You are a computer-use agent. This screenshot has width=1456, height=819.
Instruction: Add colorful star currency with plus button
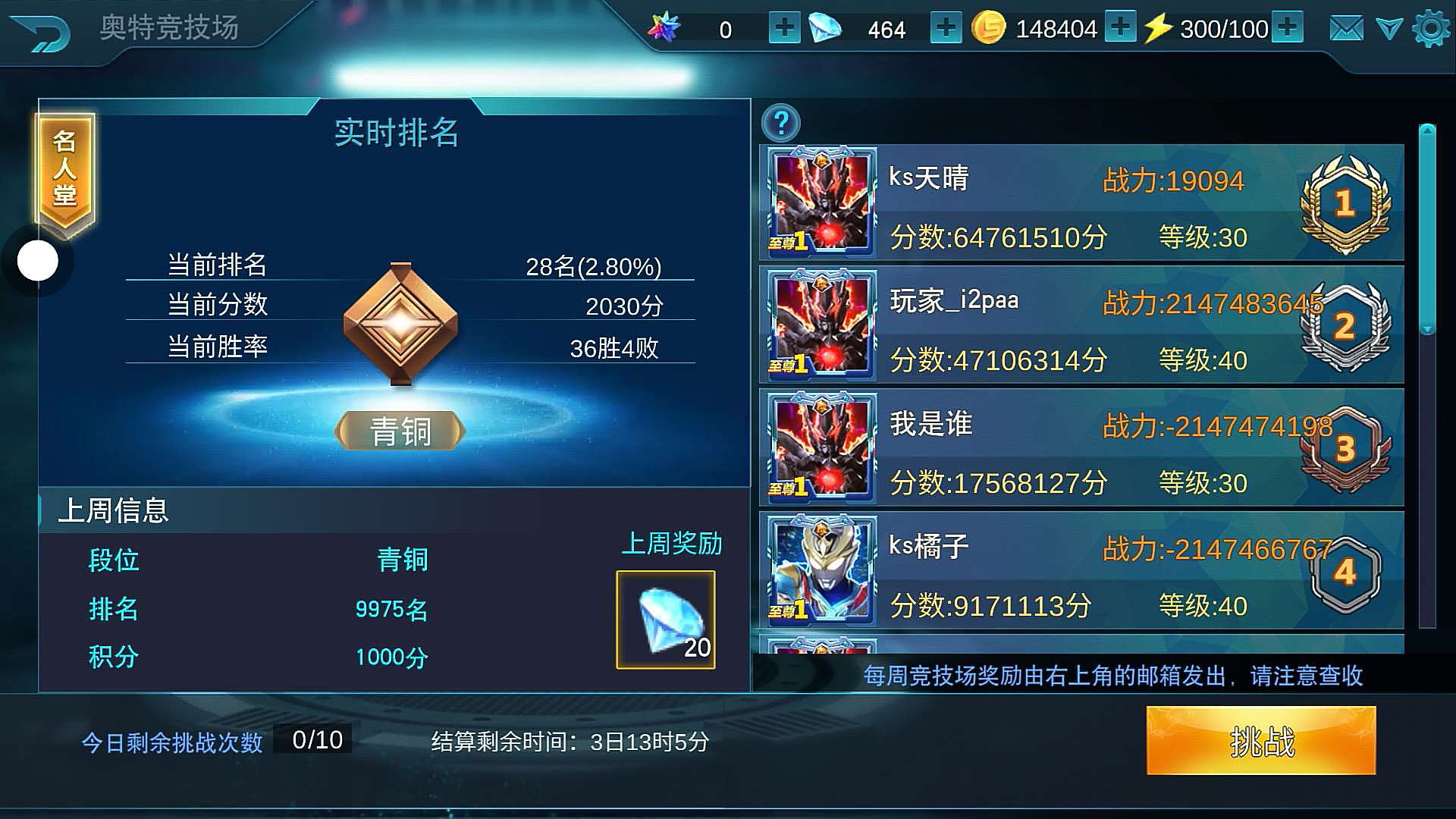coord(784,29)
